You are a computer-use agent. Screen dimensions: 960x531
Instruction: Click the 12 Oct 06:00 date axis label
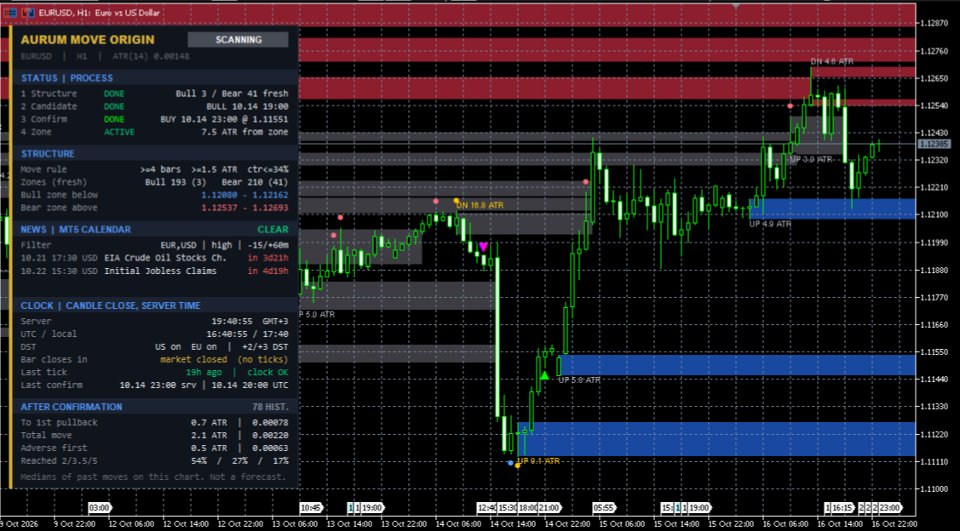(x=134, y=524)
